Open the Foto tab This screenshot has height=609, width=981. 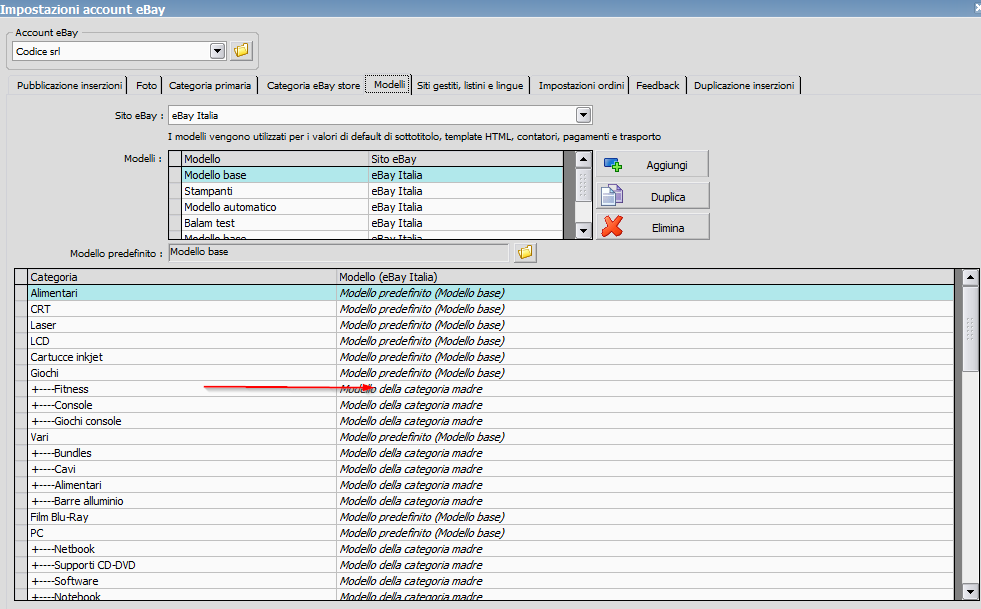(x=146, y=86)
